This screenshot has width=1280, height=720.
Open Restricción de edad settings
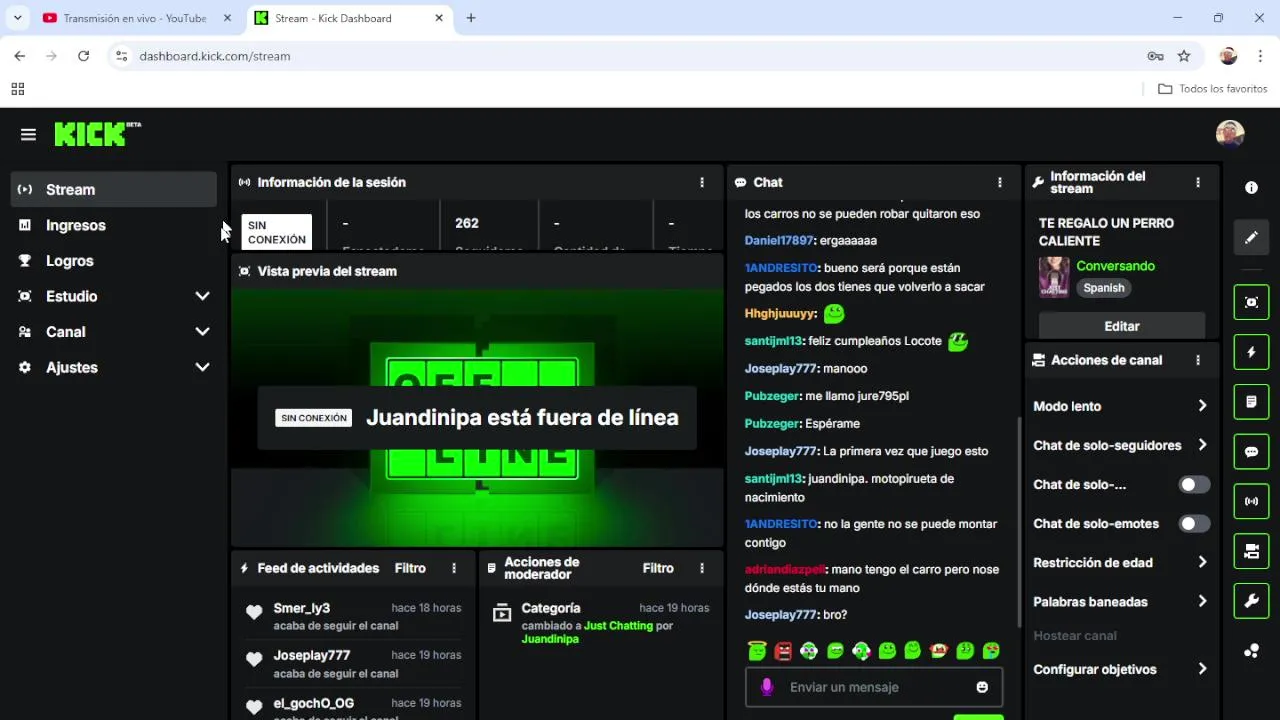[1121, 563]
